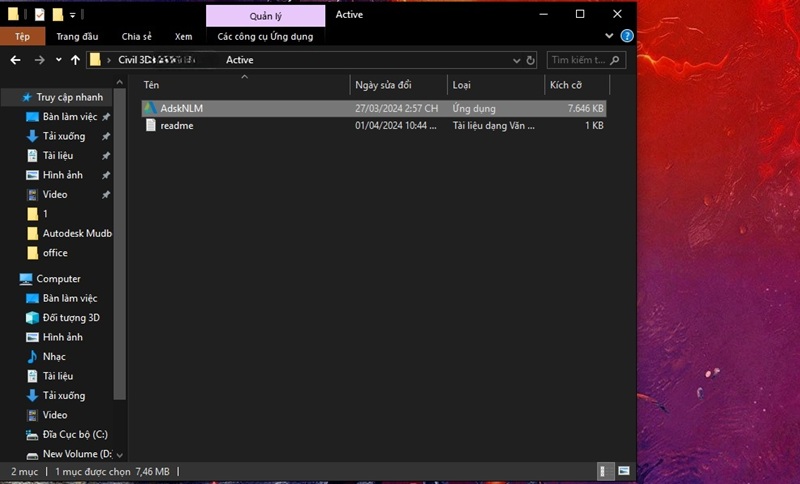This screenshot has width=800, height=484.
Task: Open Đĩa Cục bộ (C:) drive
Action: (74, 435)
